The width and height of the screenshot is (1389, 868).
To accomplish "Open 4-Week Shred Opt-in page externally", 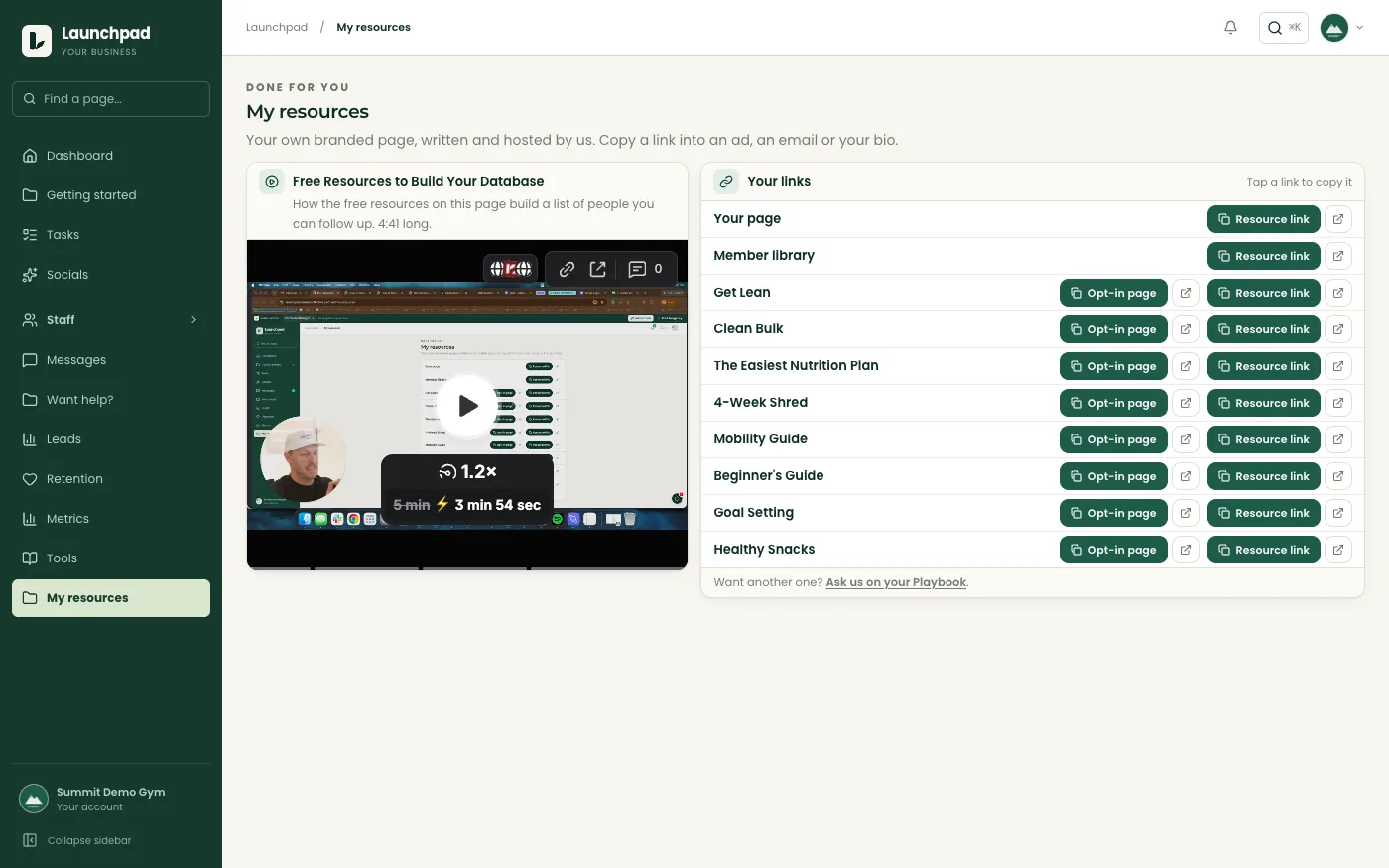I will (1186, 403).
